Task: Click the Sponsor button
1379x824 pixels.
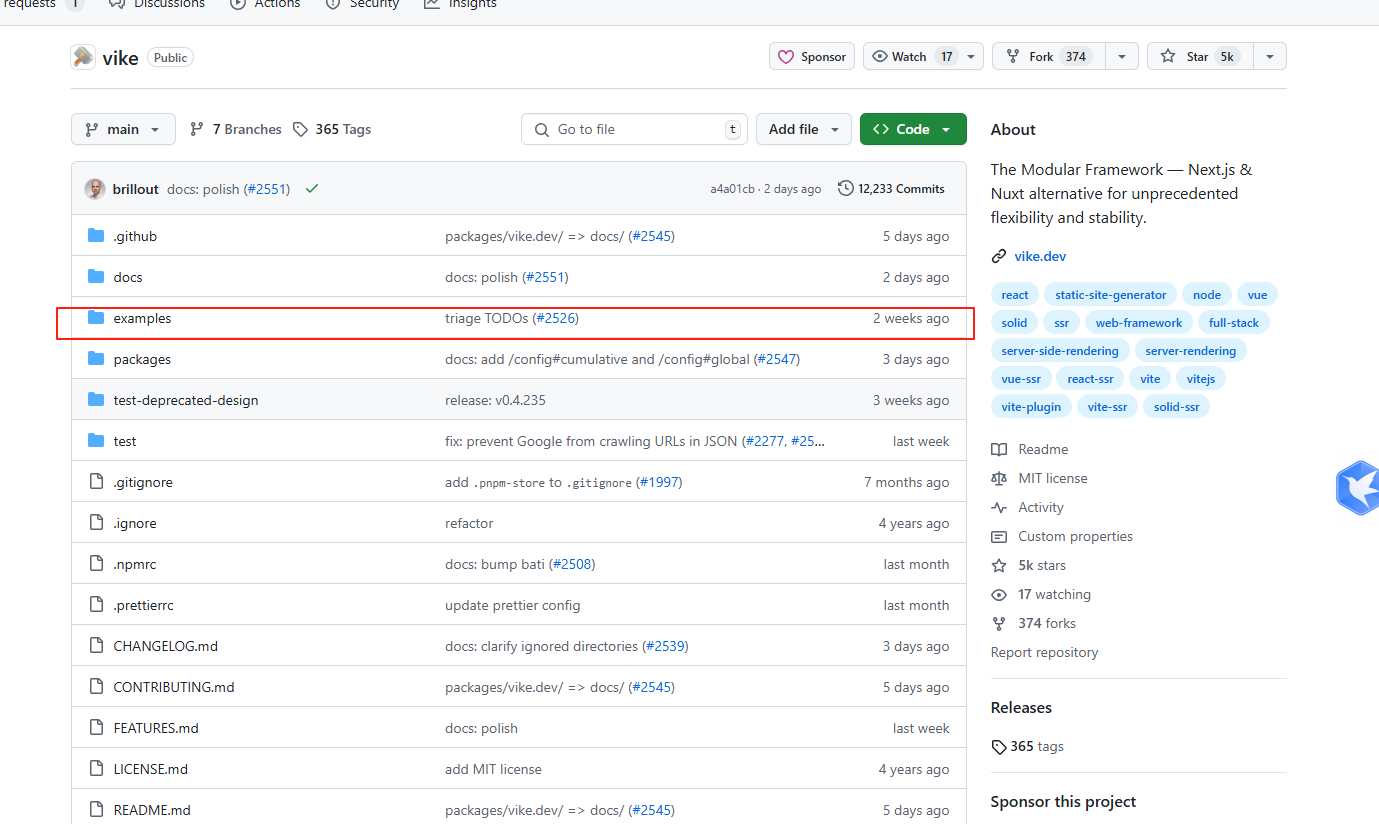Action: 812,57
